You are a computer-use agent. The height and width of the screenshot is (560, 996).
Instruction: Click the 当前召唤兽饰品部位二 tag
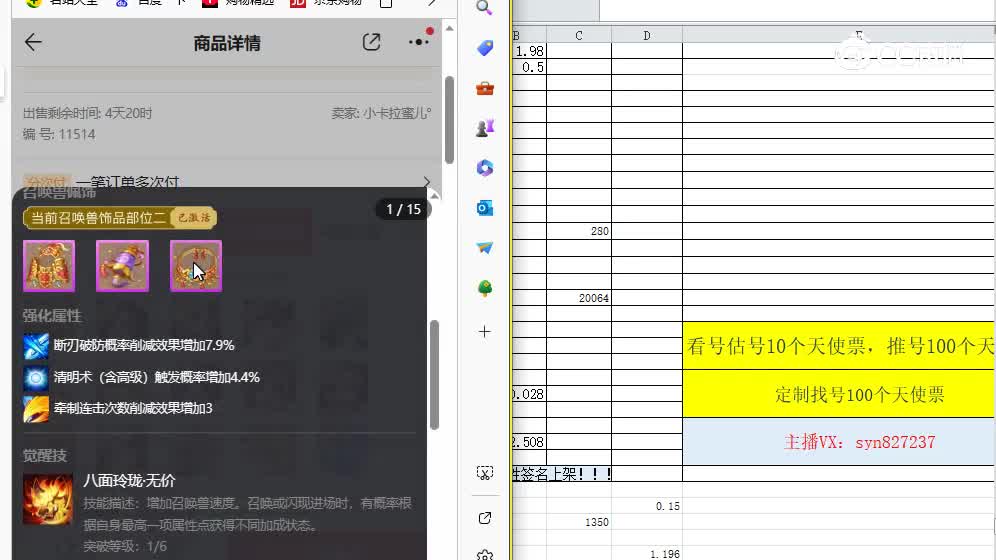(98, 218)
